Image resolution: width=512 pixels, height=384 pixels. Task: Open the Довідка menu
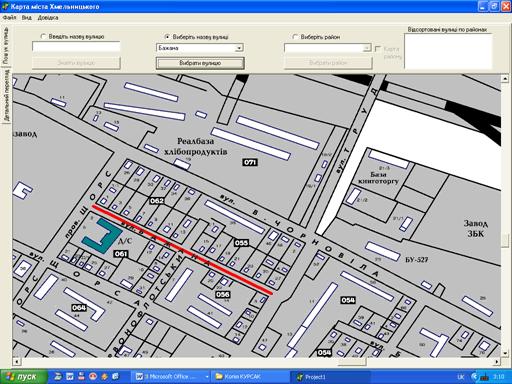48,18
